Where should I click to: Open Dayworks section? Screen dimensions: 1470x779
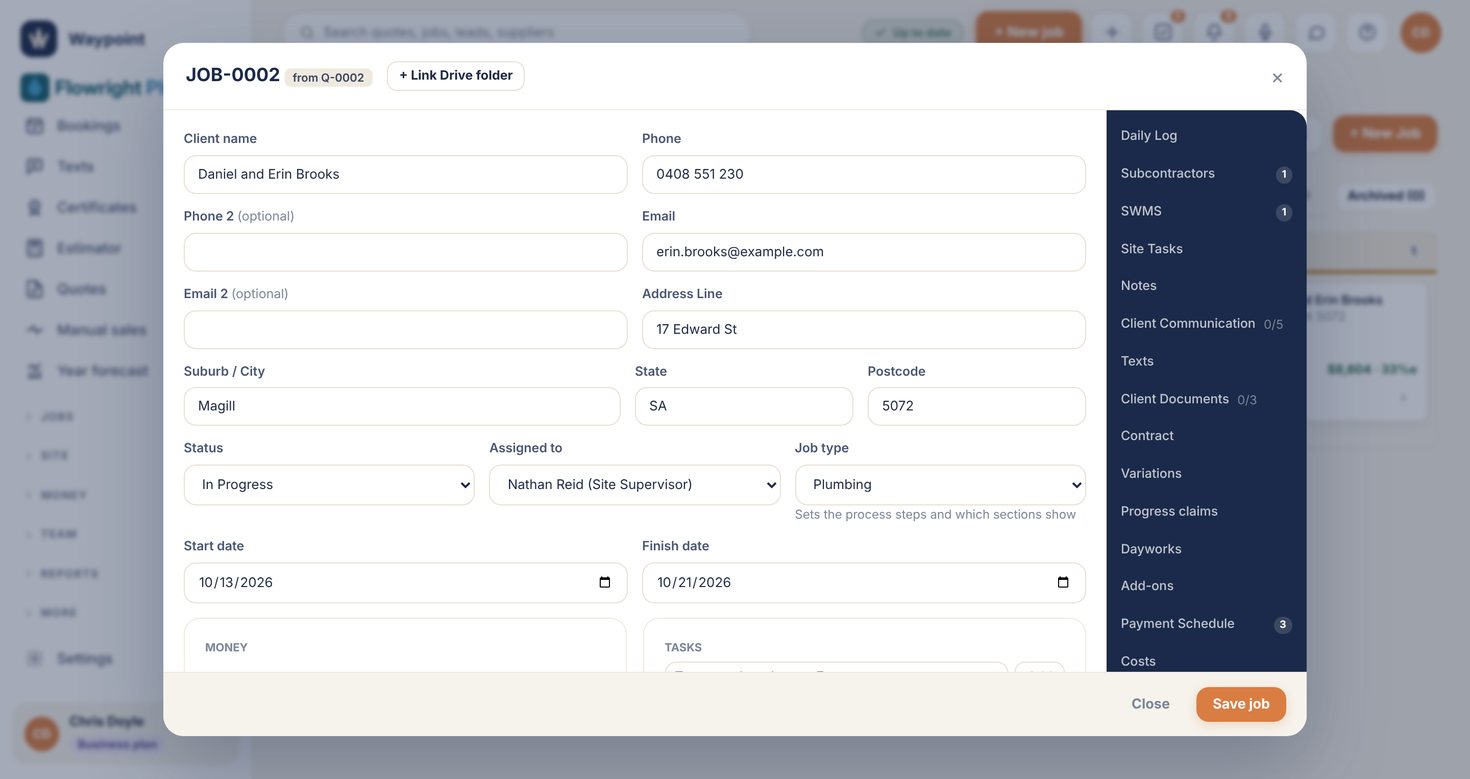pyautogui.click(x=1206, y=549)
